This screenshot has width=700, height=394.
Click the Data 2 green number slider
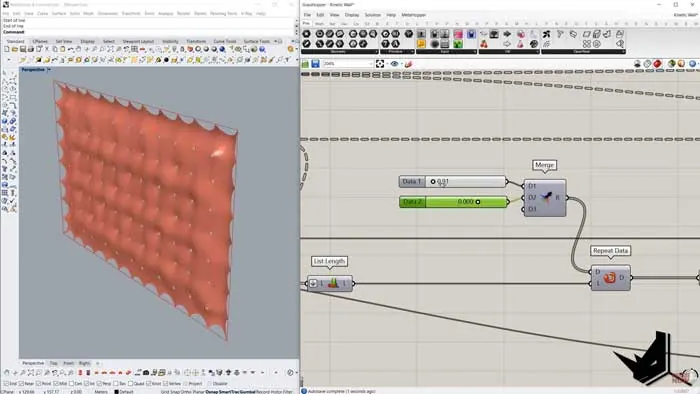pyautogui.click(x=454, y=202)
